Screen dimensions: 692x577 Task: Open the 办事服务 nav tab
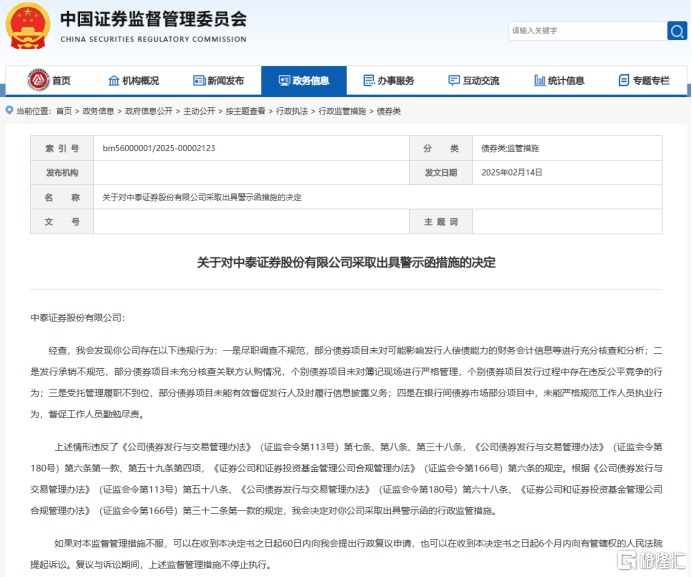389,80
